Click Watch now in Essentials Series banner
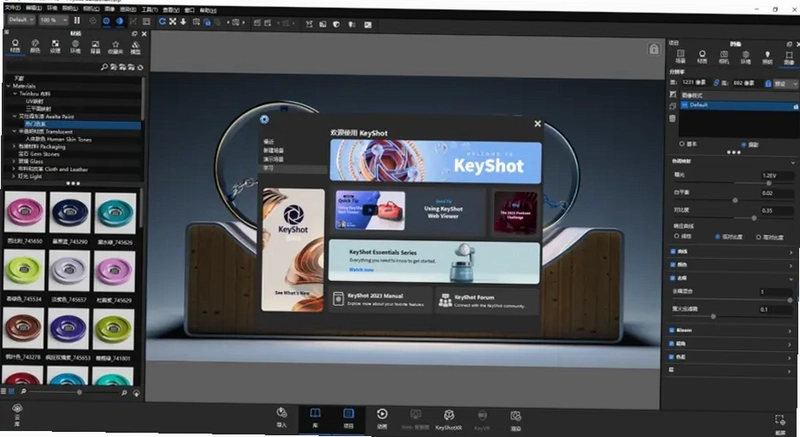 [x=361, y=269]
